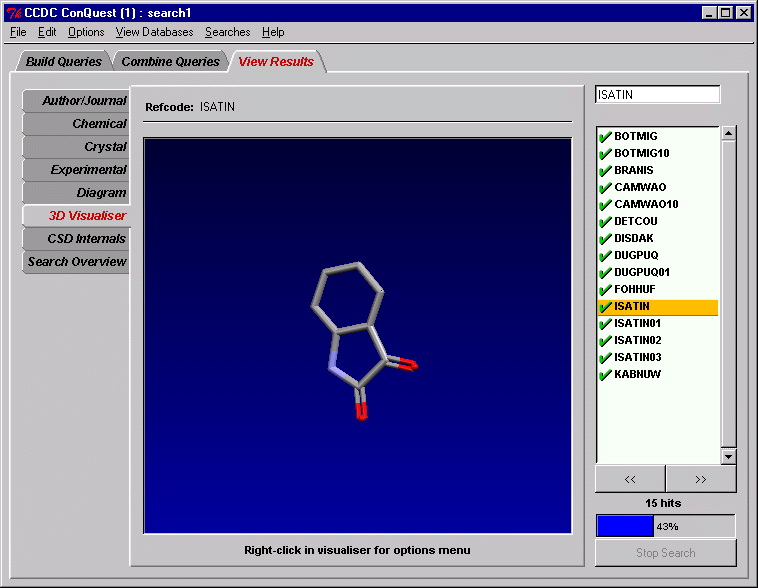The height and width of the screenshot is (588, 758).
Task: Go to next hit with >> button
Action: click(x=701, y=479)
